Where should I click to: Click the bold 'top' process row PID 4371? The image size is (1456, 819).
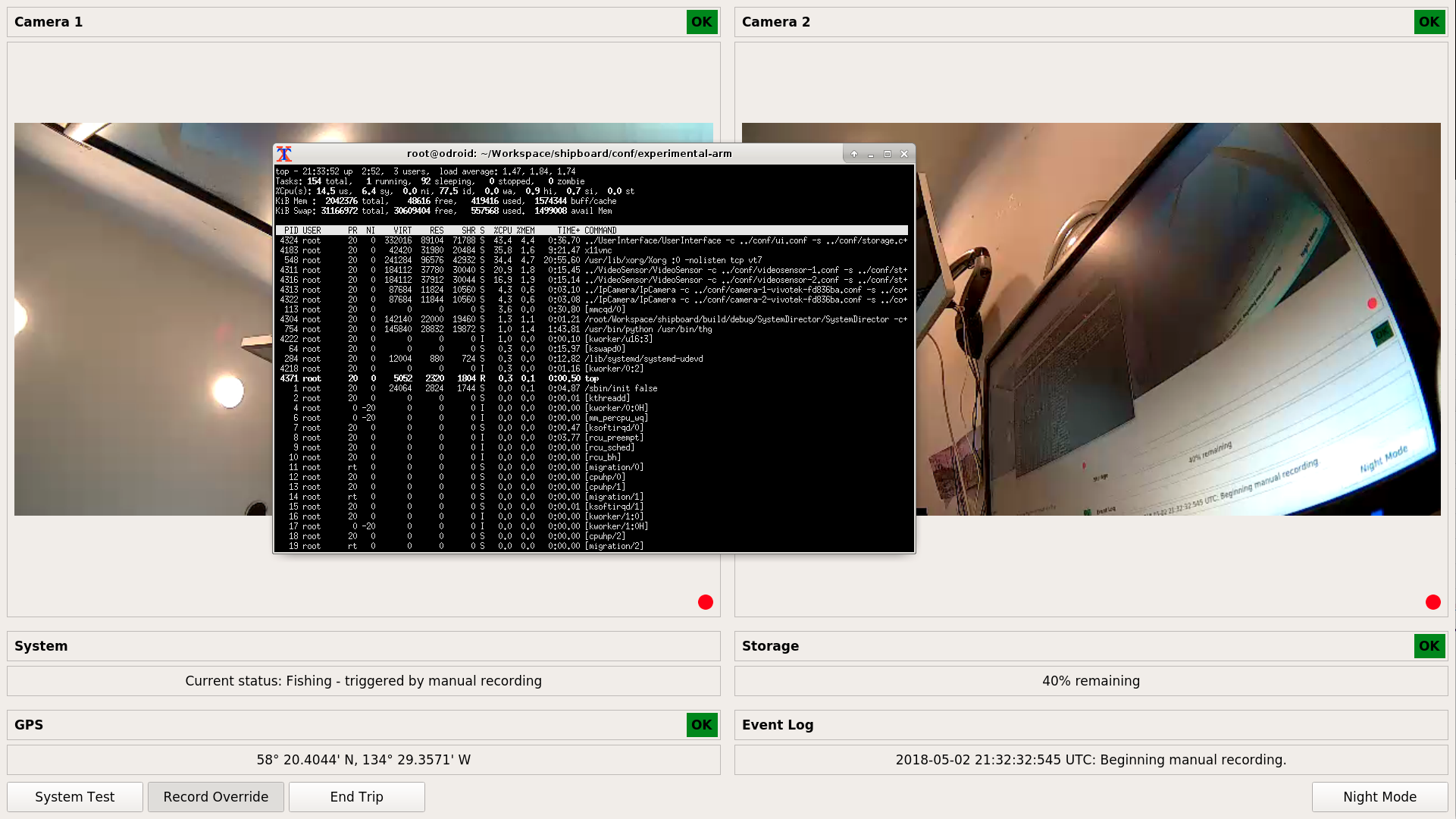click(x=592, y=378)
